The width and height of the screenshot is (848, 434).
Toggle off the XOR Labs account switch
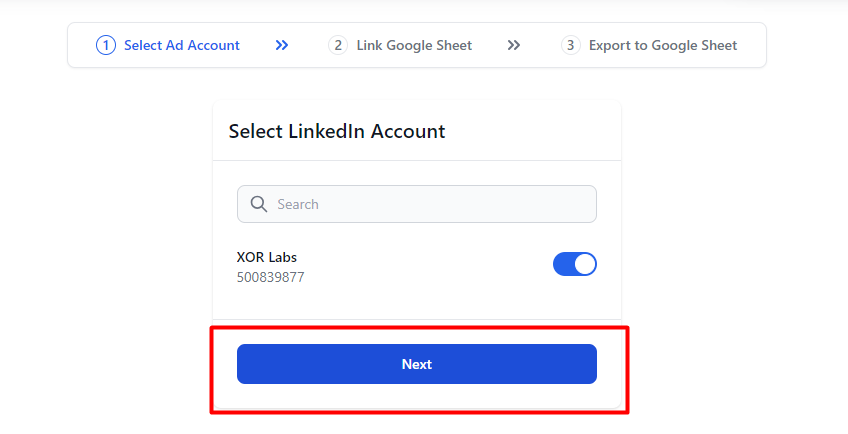(x=574, y=264)
